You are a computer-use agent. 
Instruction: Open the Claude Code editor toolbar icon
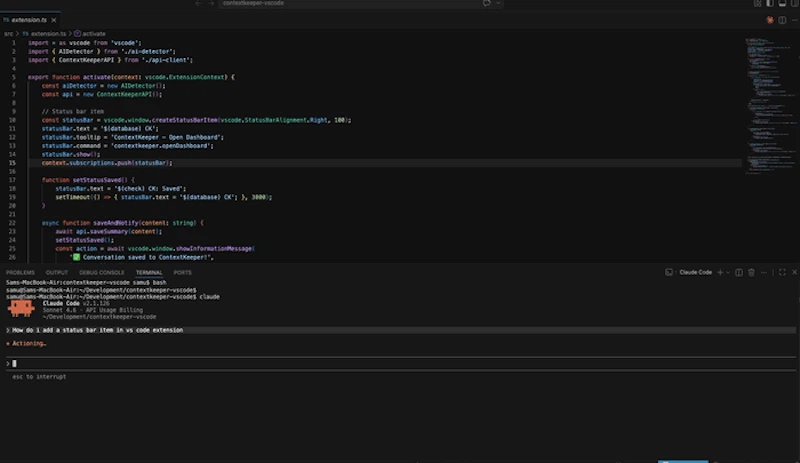click(x=770, y=20)
